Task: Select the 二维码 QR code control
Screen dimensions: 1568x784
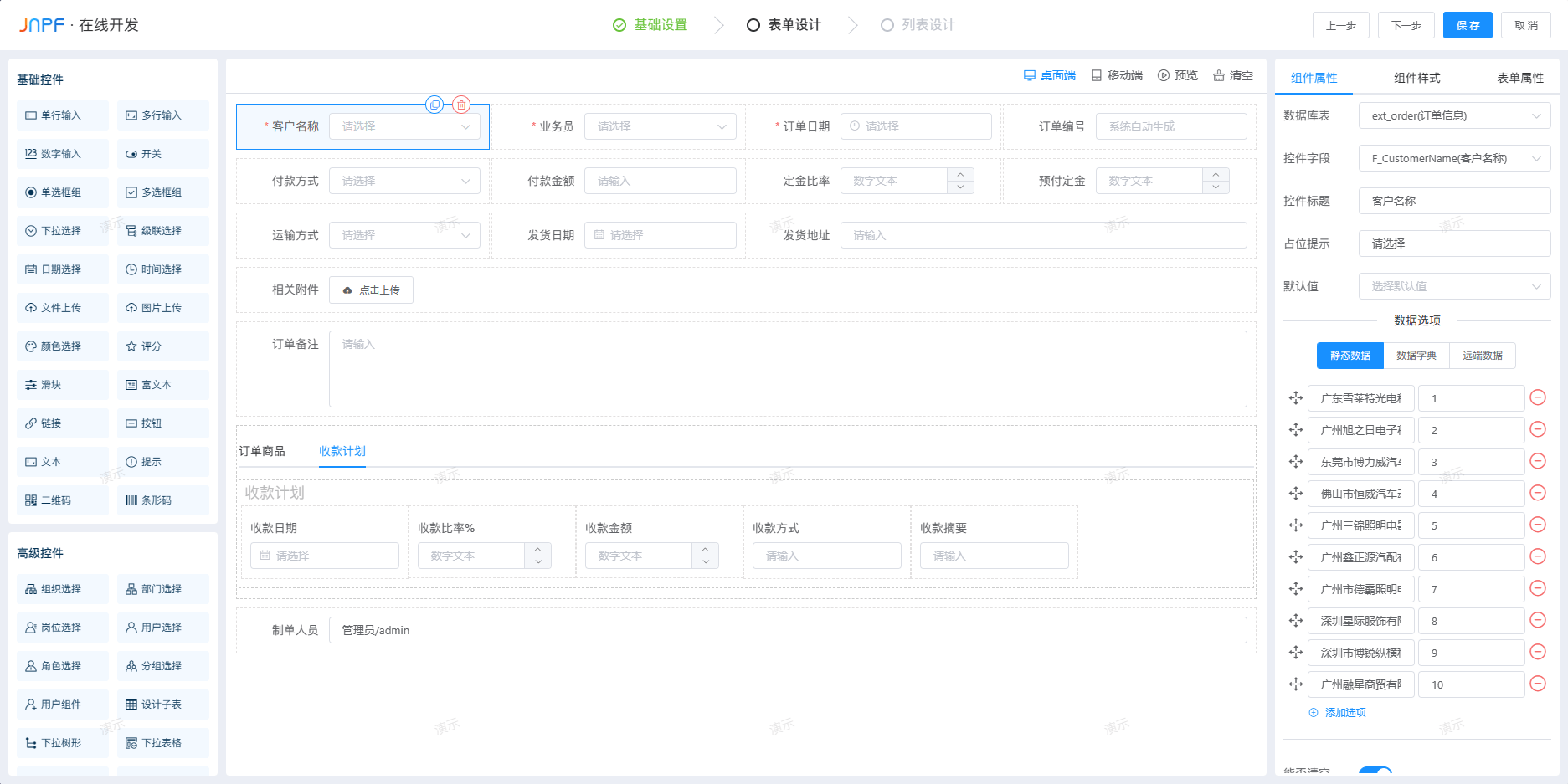Action: point(63,500)
